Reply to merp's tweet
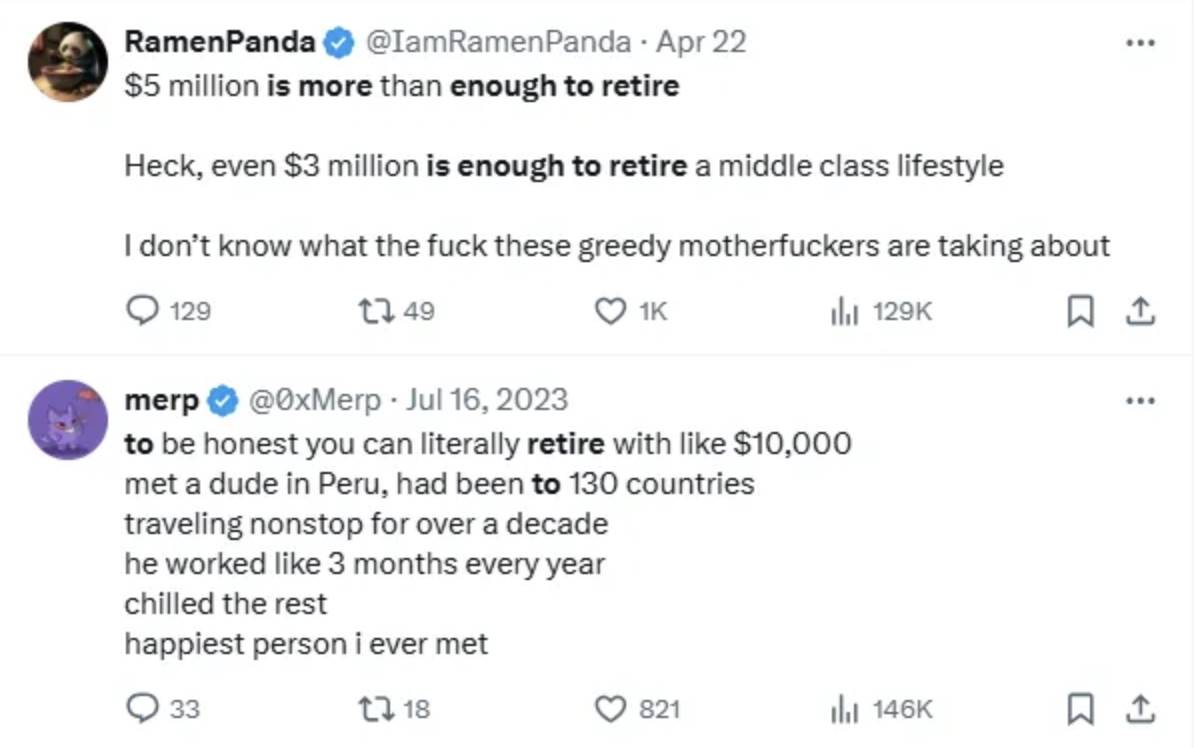This screenshot has height=748, width=1194. click(x=147, y=709)
